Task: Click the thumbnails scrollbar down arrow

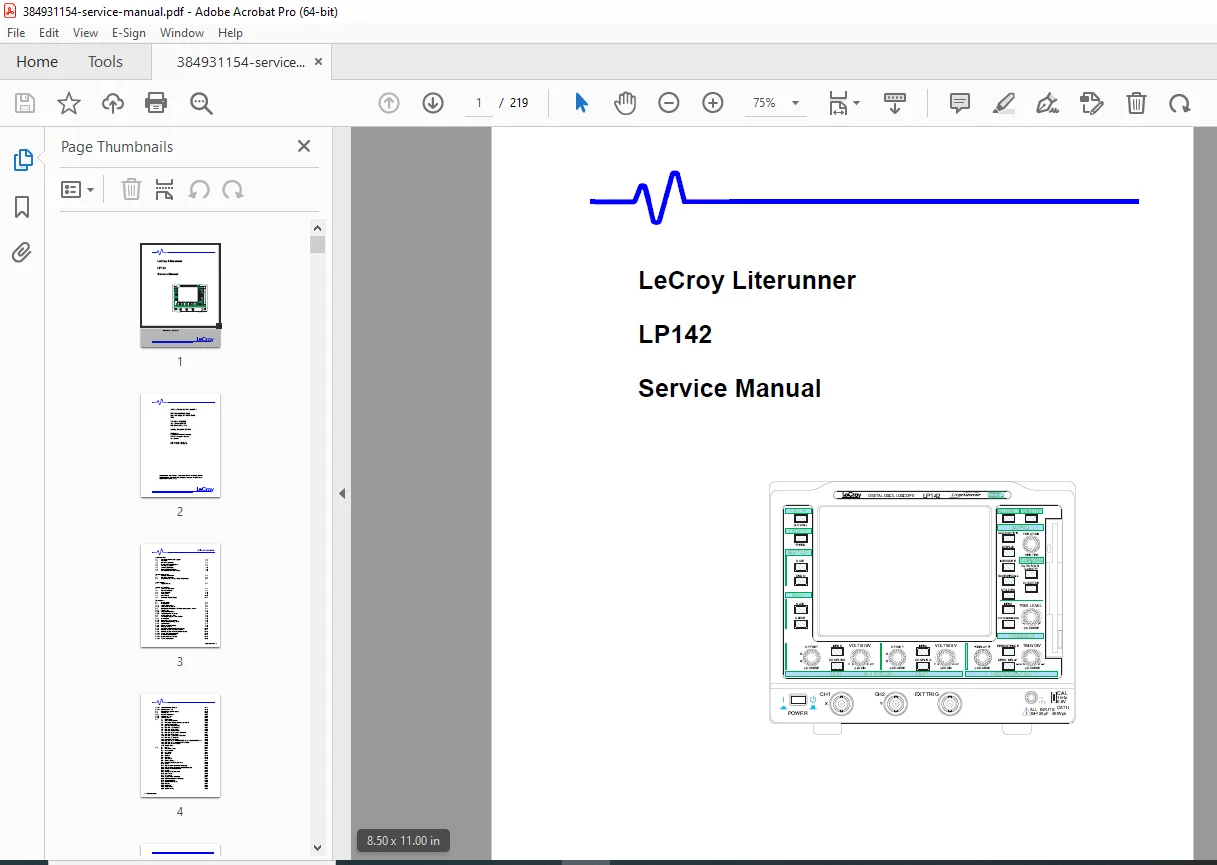Action: tap(318, 848)
